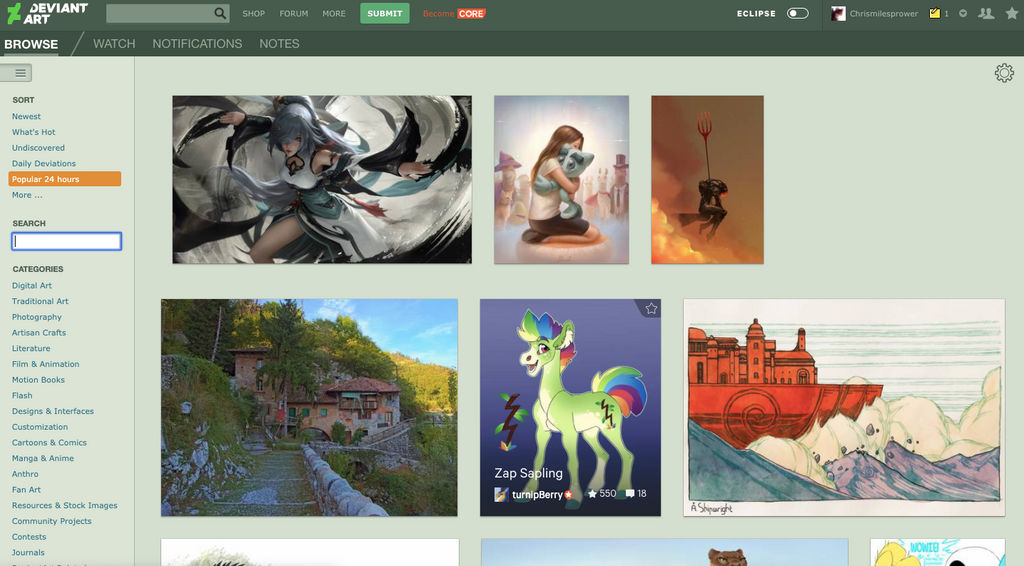Click the magnifier icon in top search bar

tap(220, 13)
